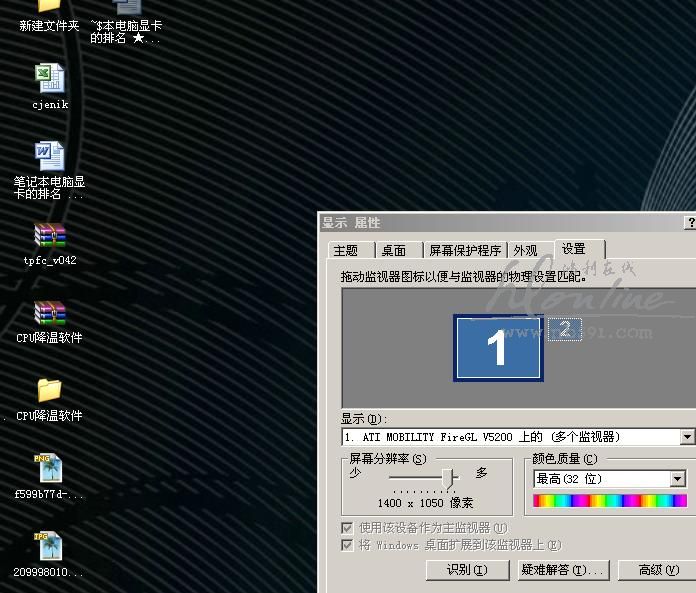This screenshot has height=593, width=696.
Task: Select monitor 1 in display preview
Action: pyautogui.click(x=498, y=348)
